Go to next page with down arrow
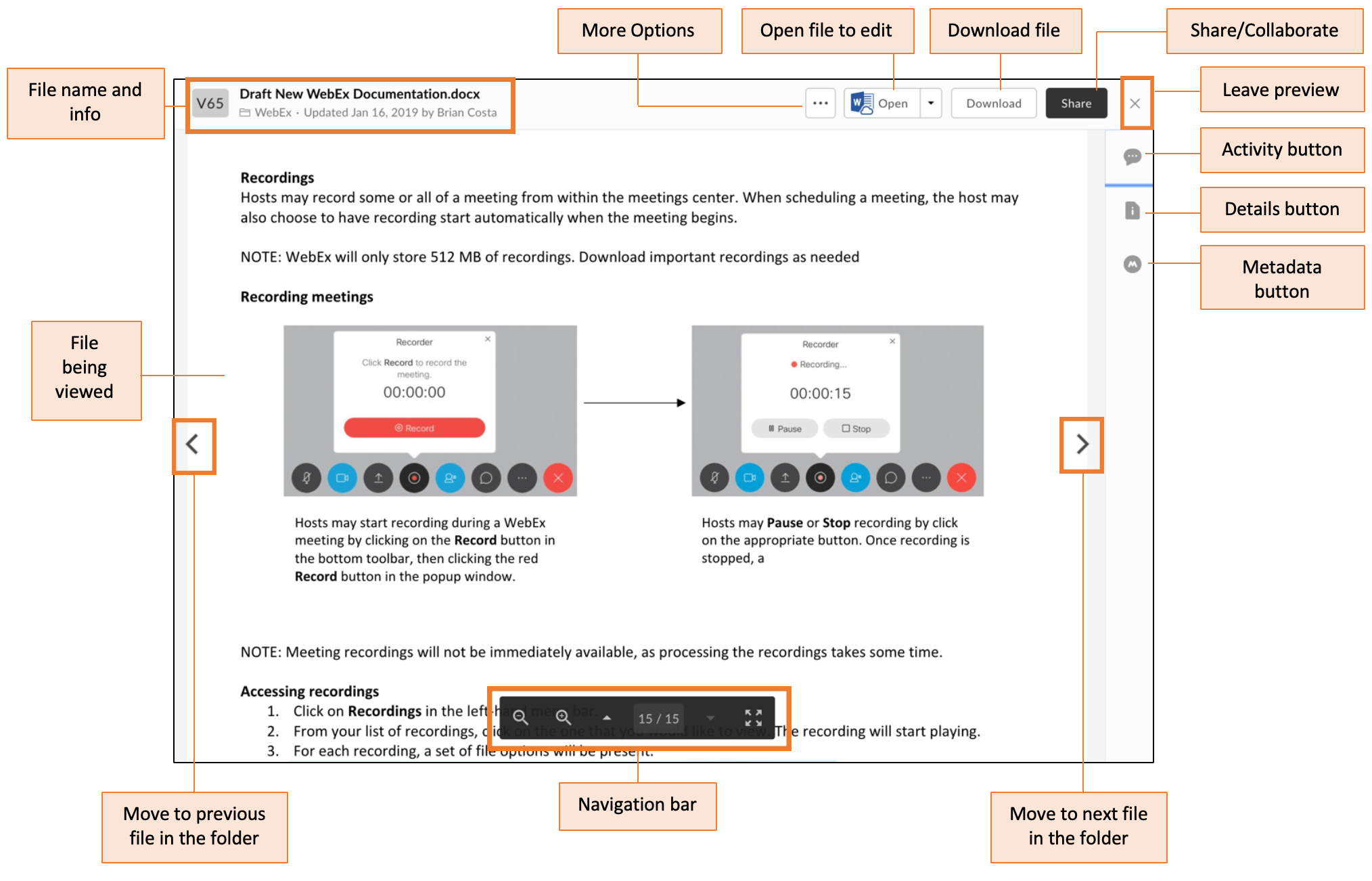This screenshot has height=881, width=1372. [710, 718]
